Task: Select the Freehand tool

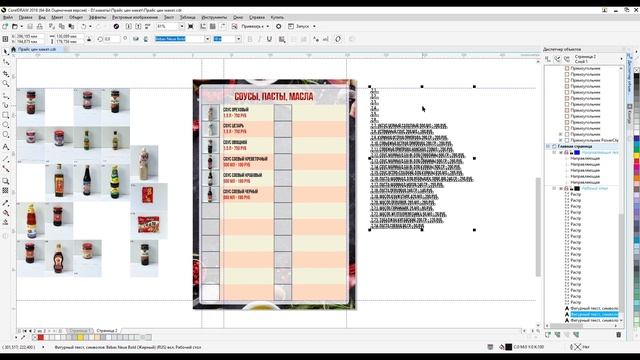Action: (x=6, y=96)
